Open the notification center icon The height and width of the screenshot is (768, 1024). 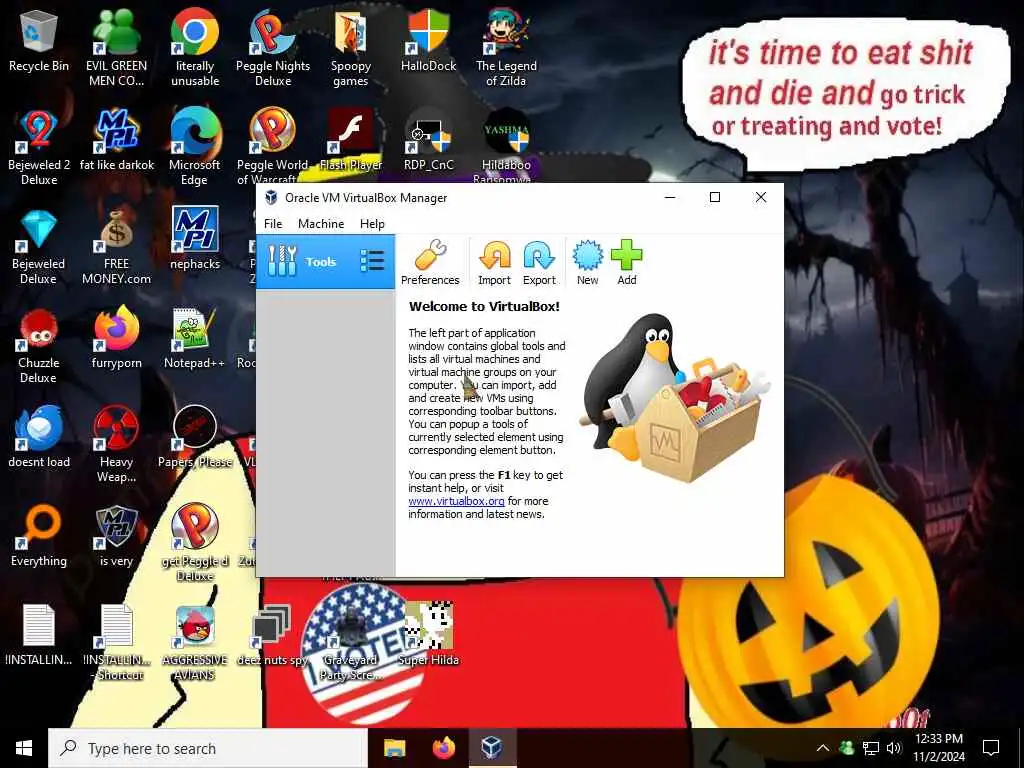point(991,748)
